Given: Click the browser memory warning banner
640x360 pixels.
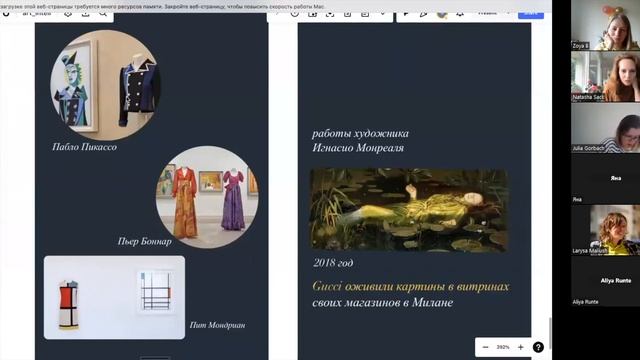Looking at the screenshot, I should [x=276, y=6].
